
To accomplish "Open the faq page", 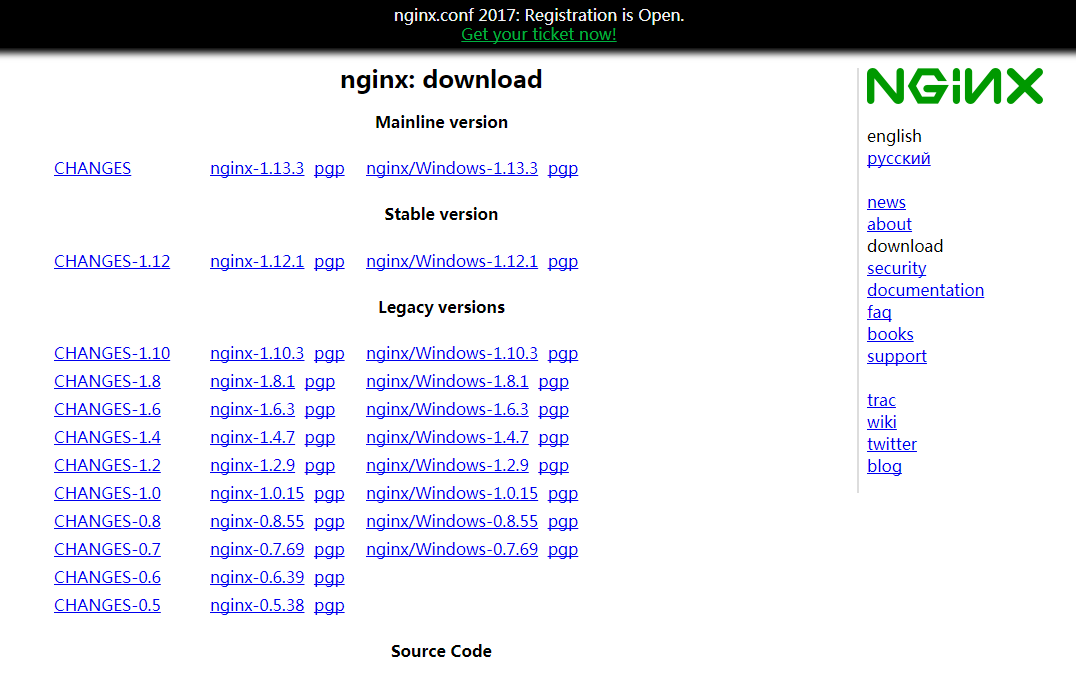I will [x=879, y=313].
